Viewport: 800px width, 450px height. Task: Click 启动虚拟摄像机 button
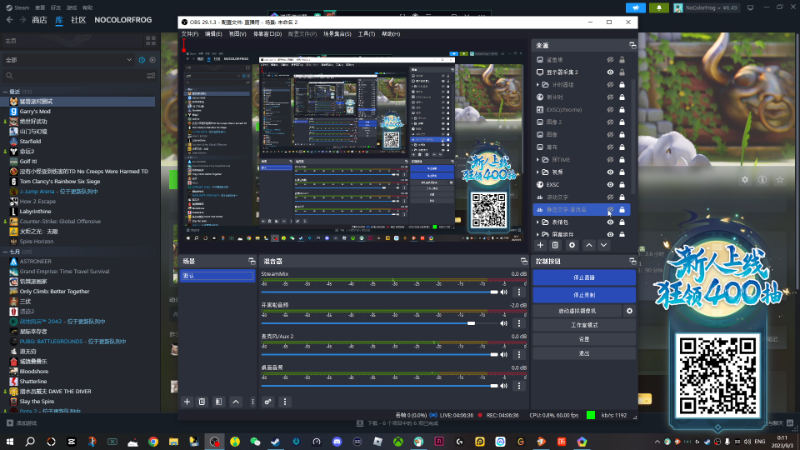577,311
